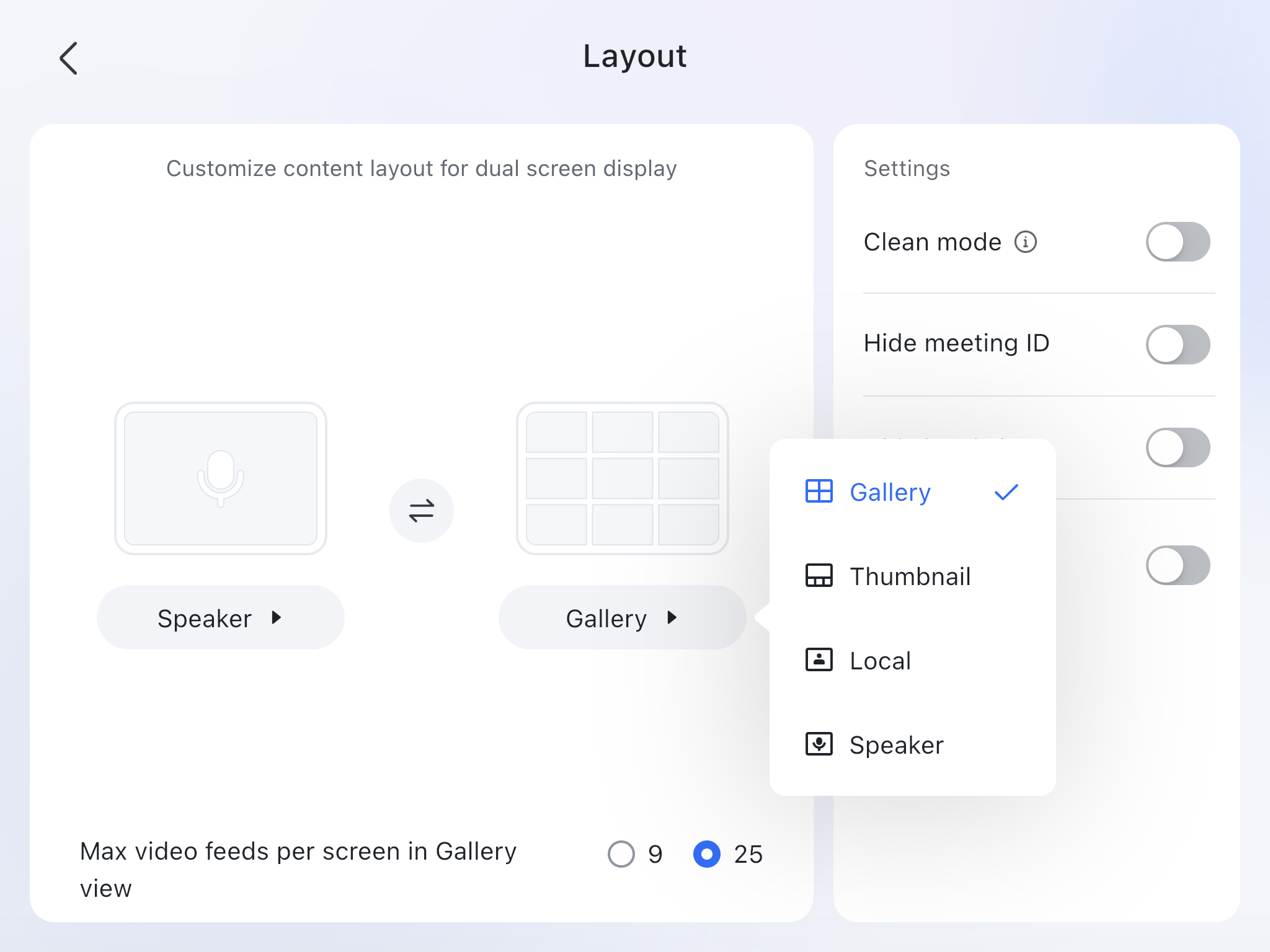
Task: Click the back arrow icon
Action: [68, 58]
